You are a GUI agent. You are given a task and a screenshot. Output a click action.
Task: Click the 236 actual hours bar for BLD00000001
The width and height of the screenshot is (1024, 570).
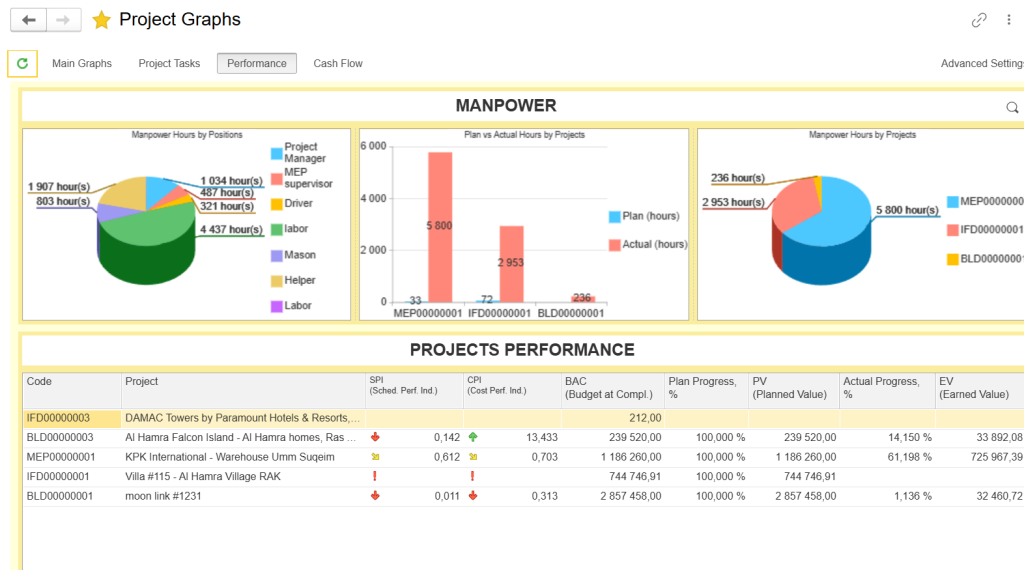tap(583, 298)
